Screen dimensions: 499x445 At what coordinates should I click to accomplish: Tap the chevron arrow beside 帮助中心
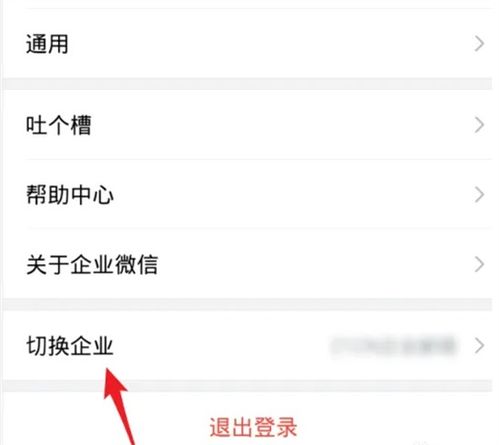click(479, 195)
